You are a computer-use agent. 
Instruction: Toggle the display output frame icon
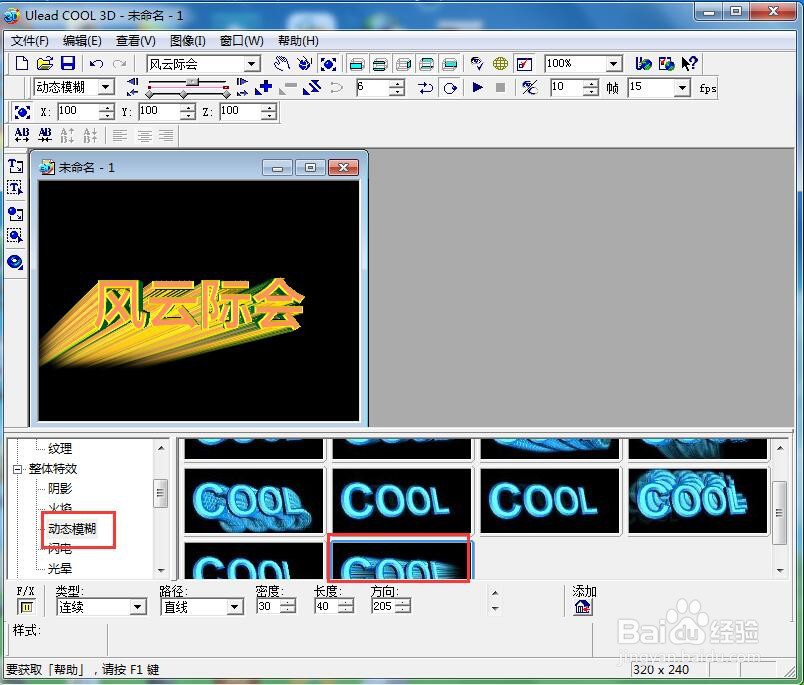(524, 64)
